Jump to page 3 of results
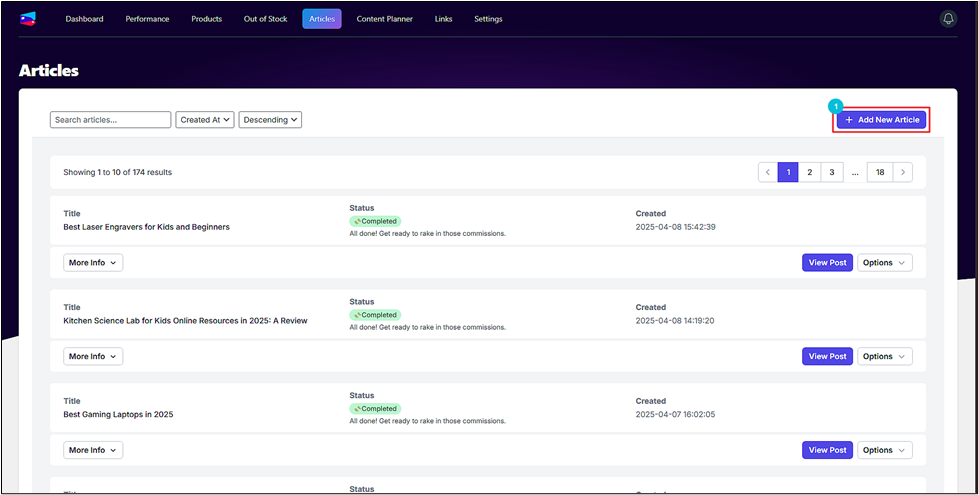The width and height of the screenshot is (979, 495). (x=832, y=172)
